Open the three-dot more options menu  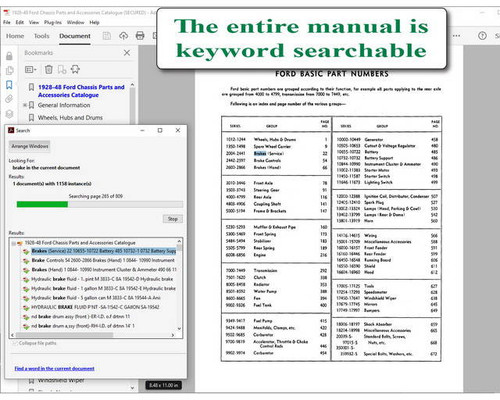tap(456, 36)
